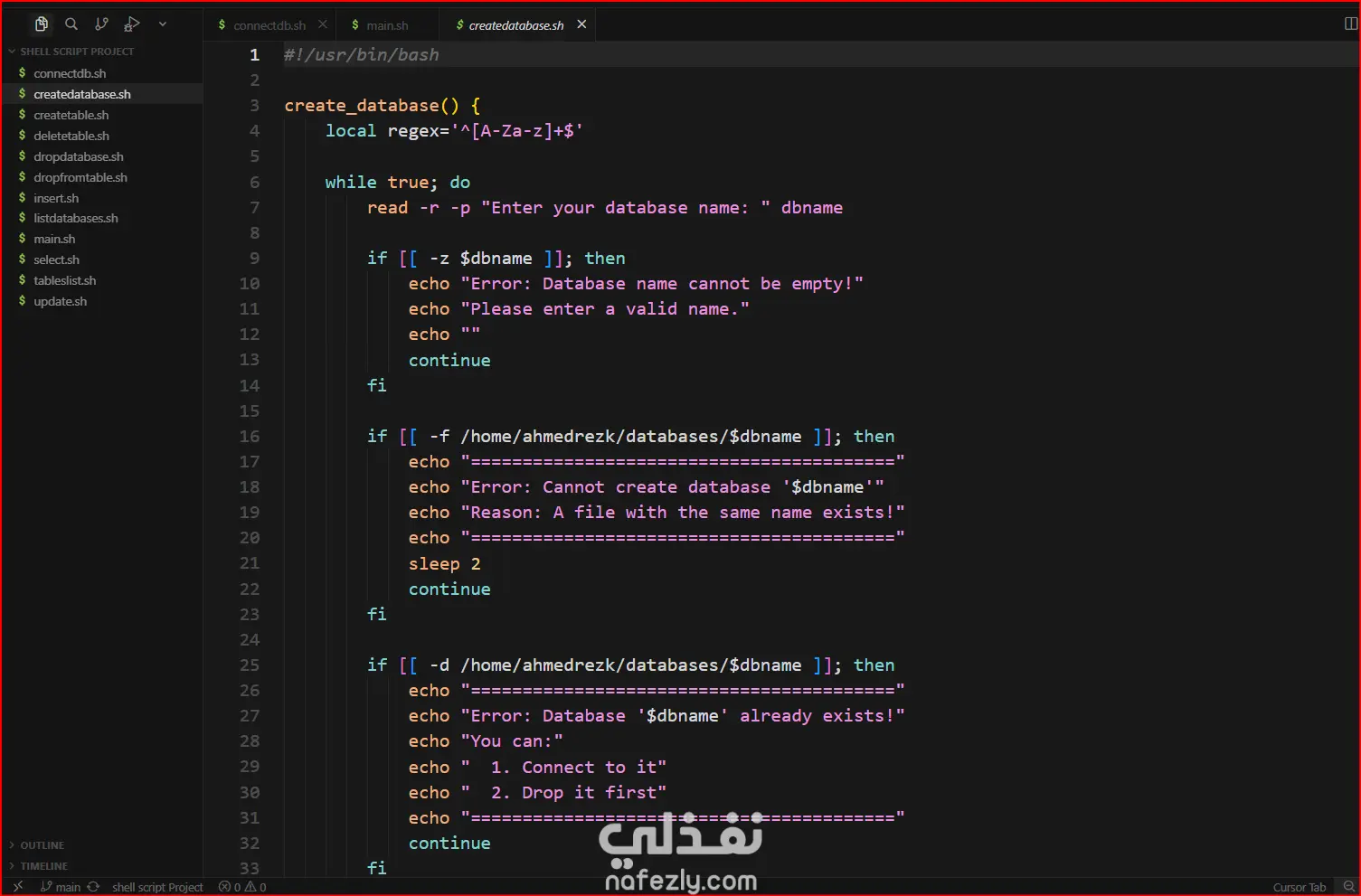This screenshot has width=1361, height=896.
Task: Click 'Please enter a valid name.' line
Action: [x=579, y=309]
